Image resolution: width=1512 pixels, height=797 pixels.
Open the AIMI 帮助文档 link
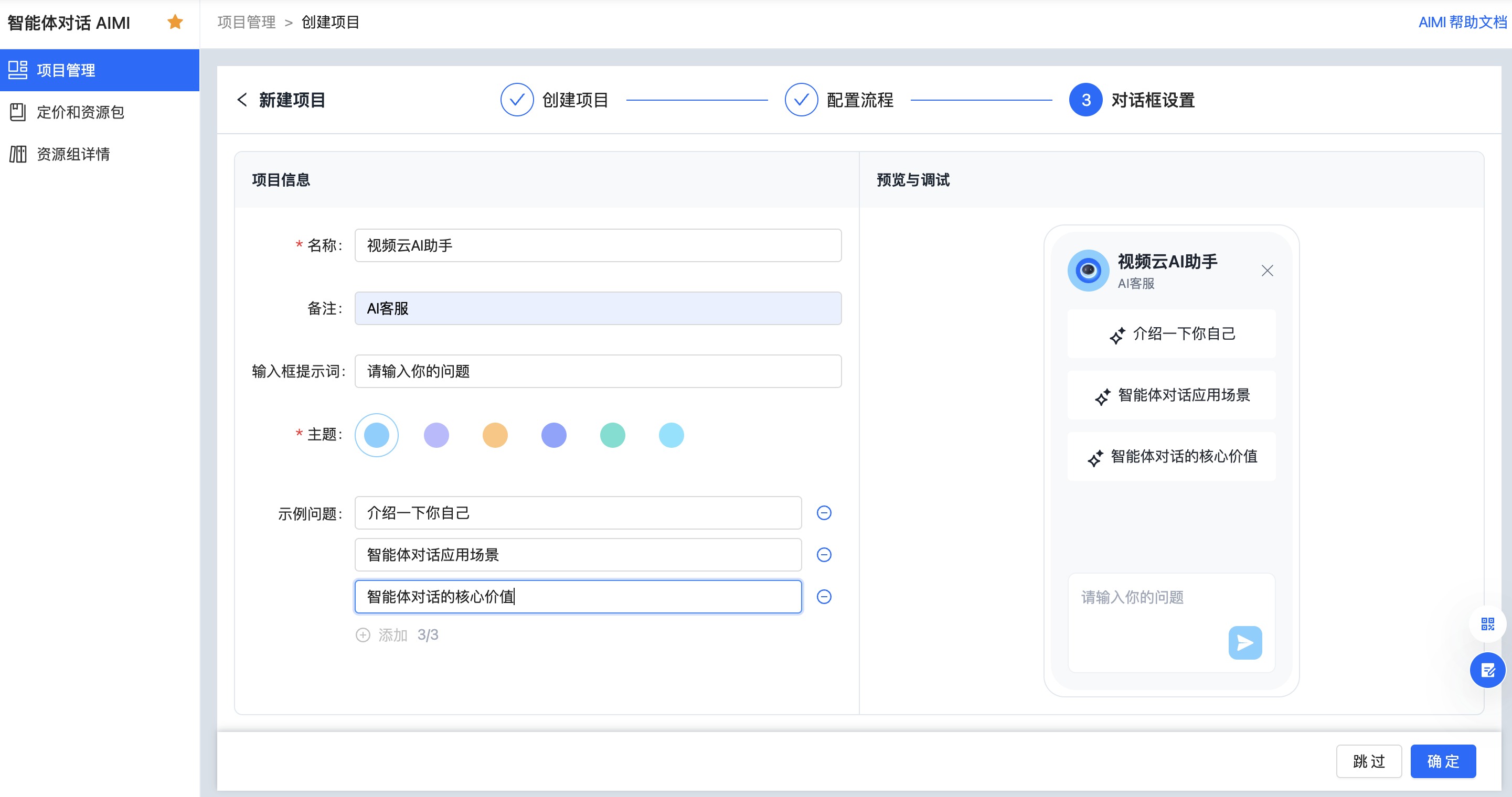1462,23
